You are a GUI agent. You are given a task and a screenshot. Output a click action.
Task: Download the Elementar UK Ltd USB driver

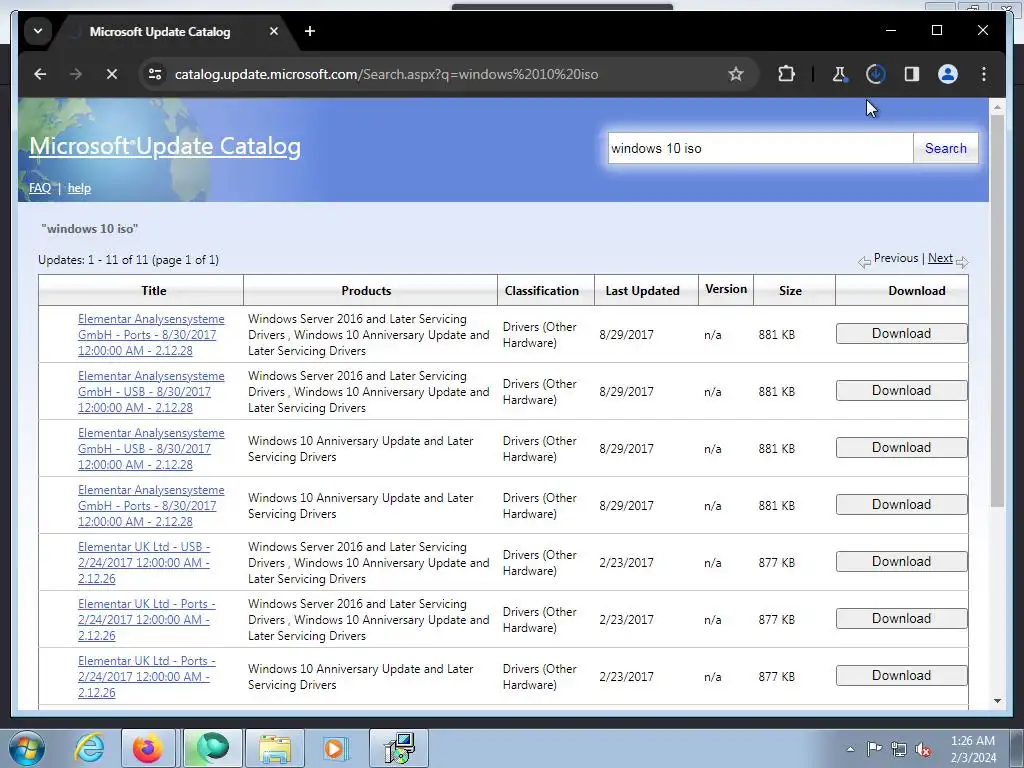[901, 562]
